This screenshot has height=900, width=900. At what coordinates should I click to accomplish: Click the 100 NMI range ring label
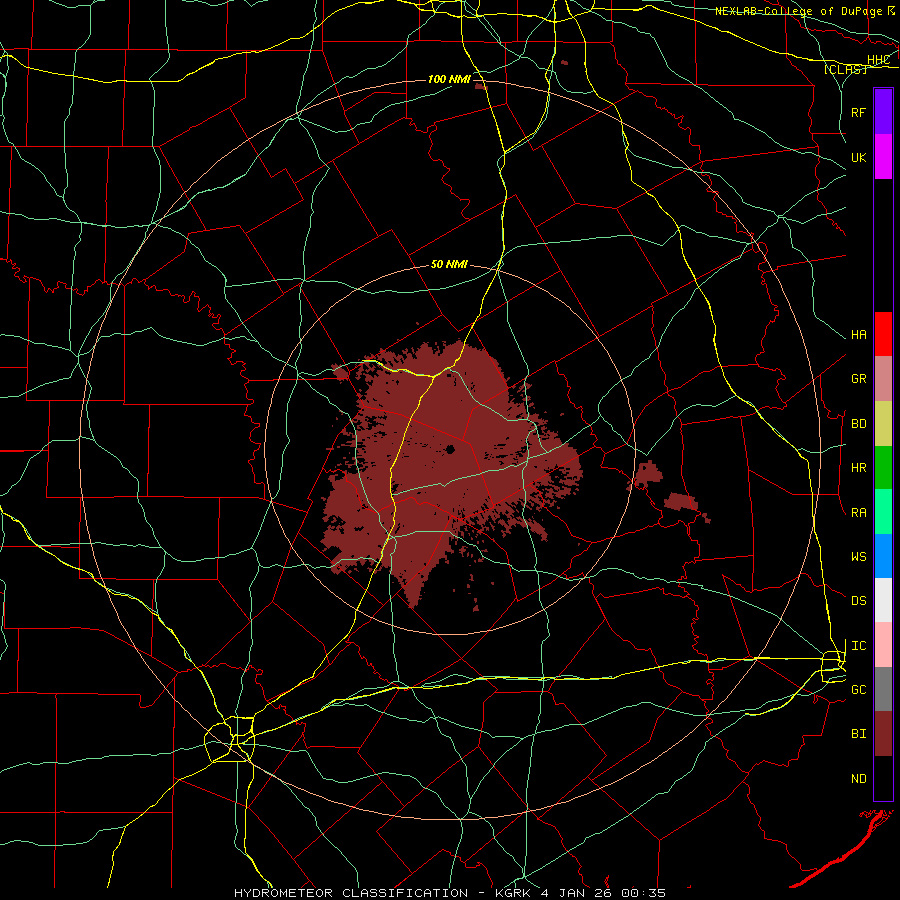[x=449, y=79]
